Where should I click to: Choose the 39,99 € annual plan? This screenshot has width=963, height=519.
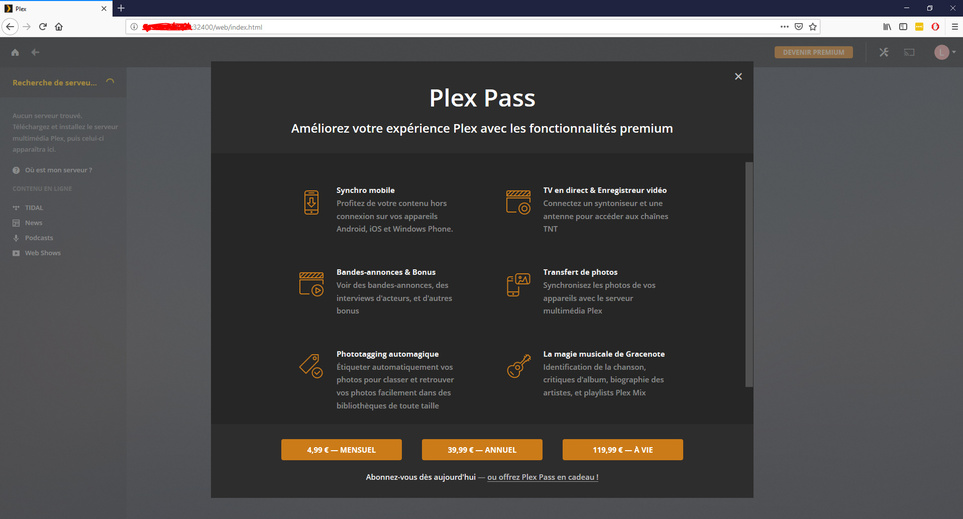[x=482, y=450]
